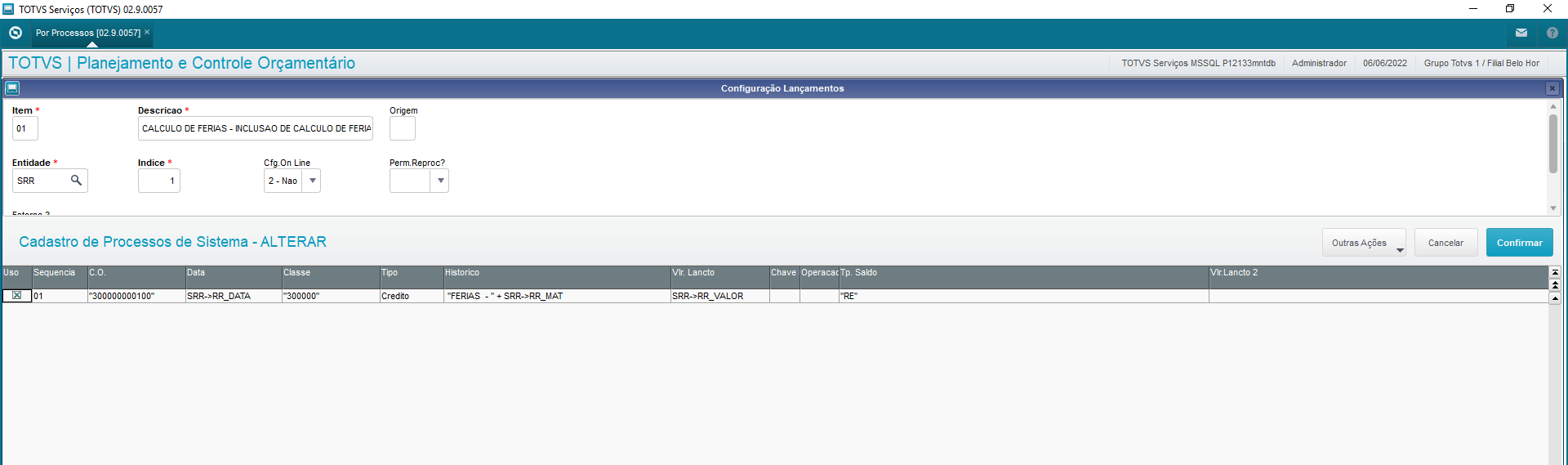Open the mail messages icon
Screen dimensions: 1568x465
click(1521, 33)
